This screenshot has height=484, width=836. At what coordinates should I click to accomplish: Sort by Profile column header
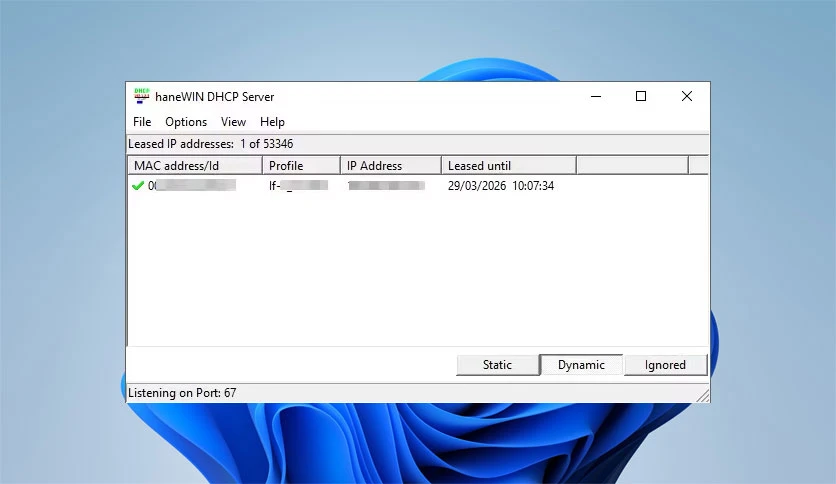(x=301, y=166)
